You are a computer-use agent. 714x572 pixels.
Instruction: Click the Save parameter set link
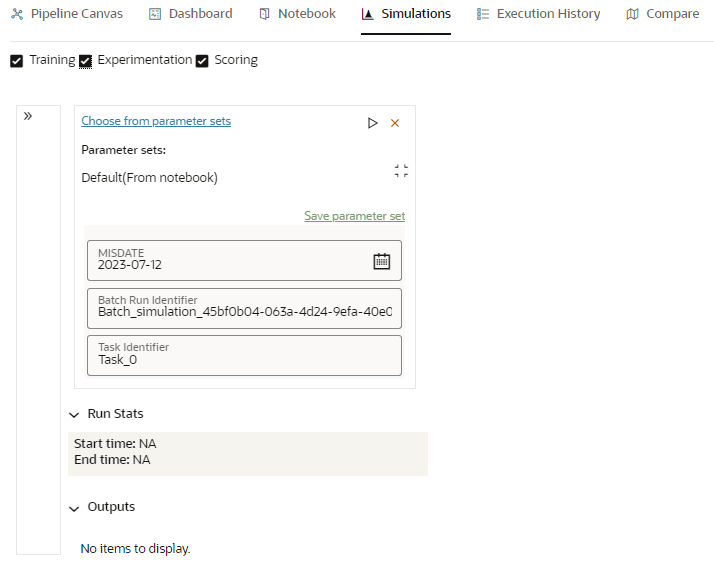click(x=354, y=216)
